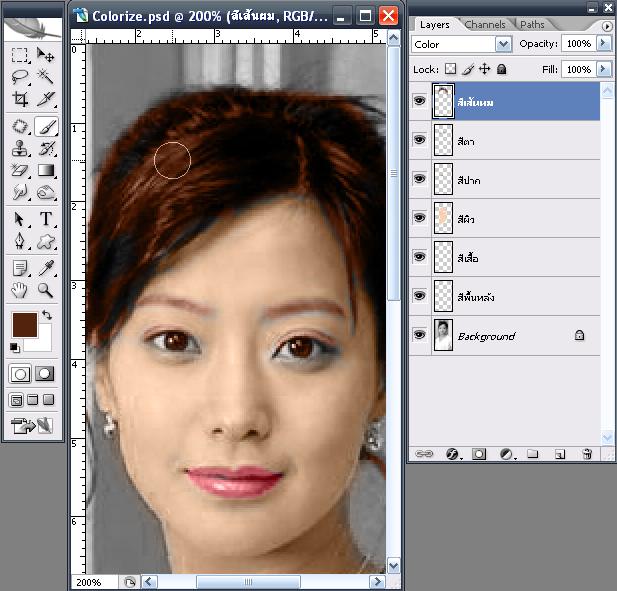
Task: Switch to the Channels tab
Action: pyautogui.click(x=485, y=24)
